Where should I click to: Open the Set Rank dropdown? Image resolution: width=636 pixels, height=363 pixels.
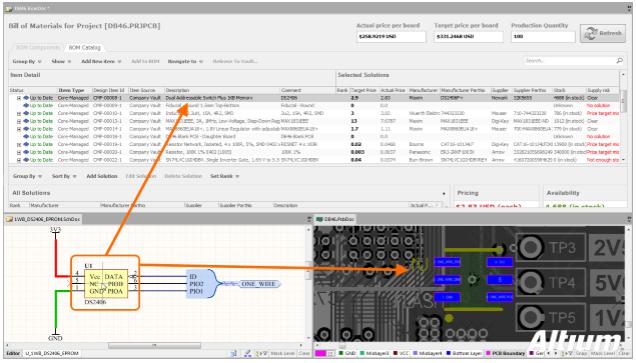click(x=225, y=176)
